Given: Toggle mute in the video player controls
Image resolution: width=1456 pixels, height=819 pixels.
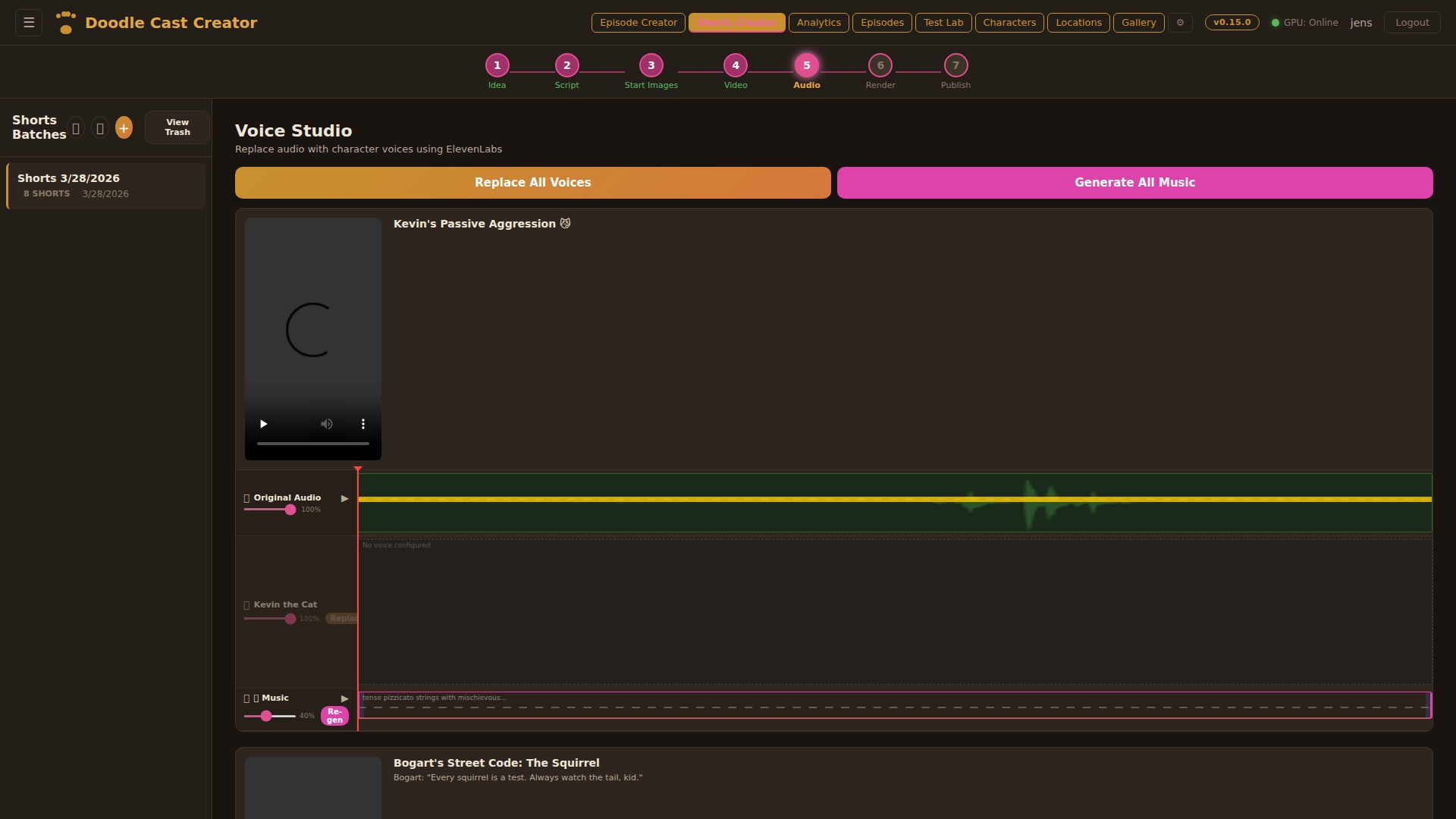Looking at the screenshot, I should pyautogui.click(x=326, y=424).
